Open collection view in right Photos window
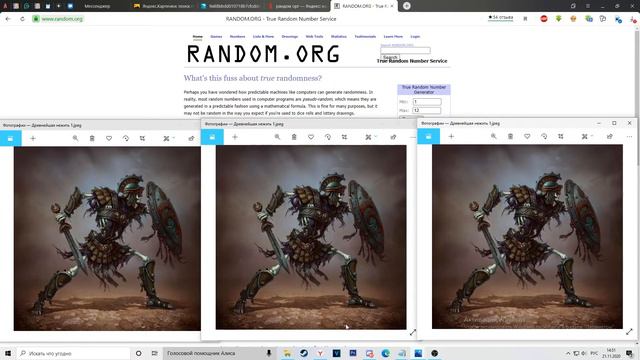This screenshot has width=640, height=360. coord(429,136)
